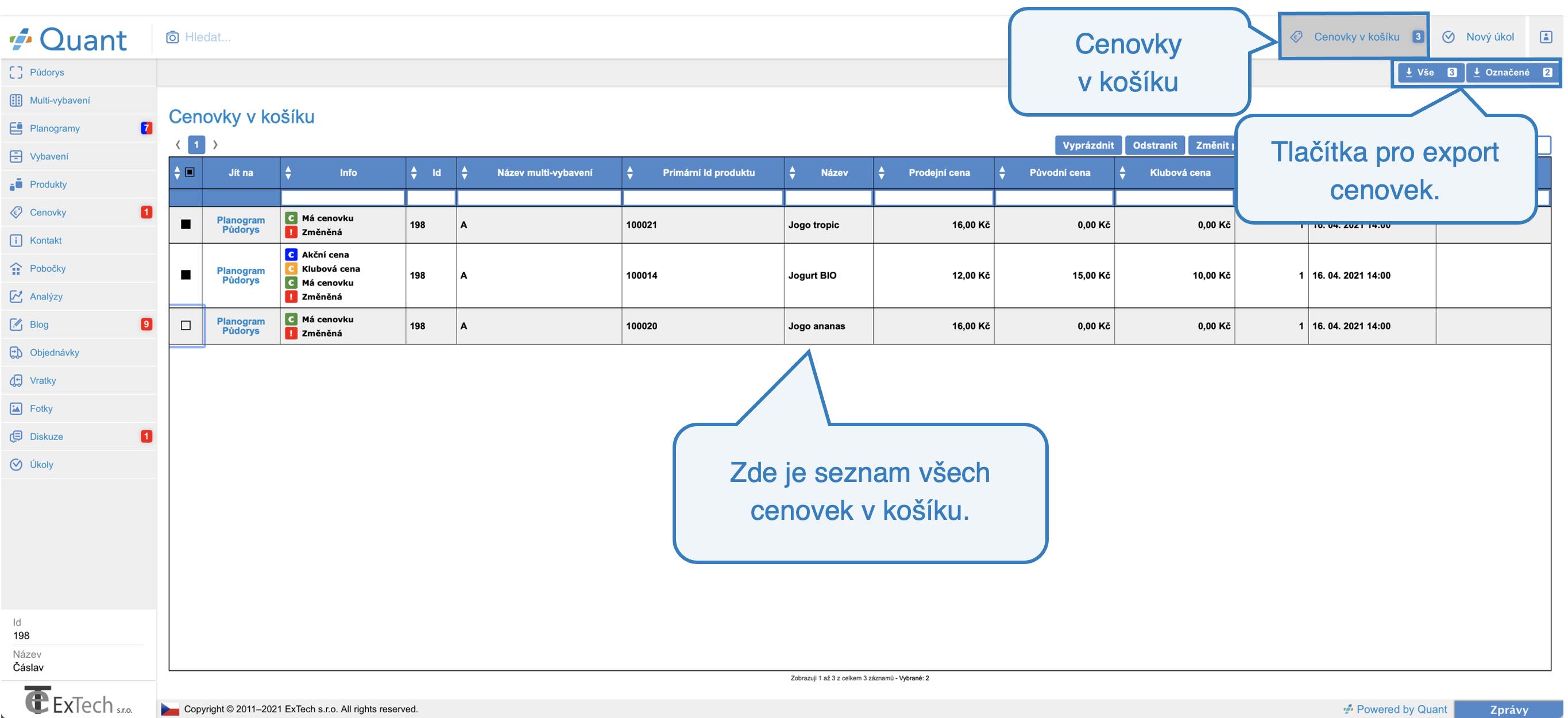
Task: Open Zprávy panel at bottom
Action: coord(1508,709)
